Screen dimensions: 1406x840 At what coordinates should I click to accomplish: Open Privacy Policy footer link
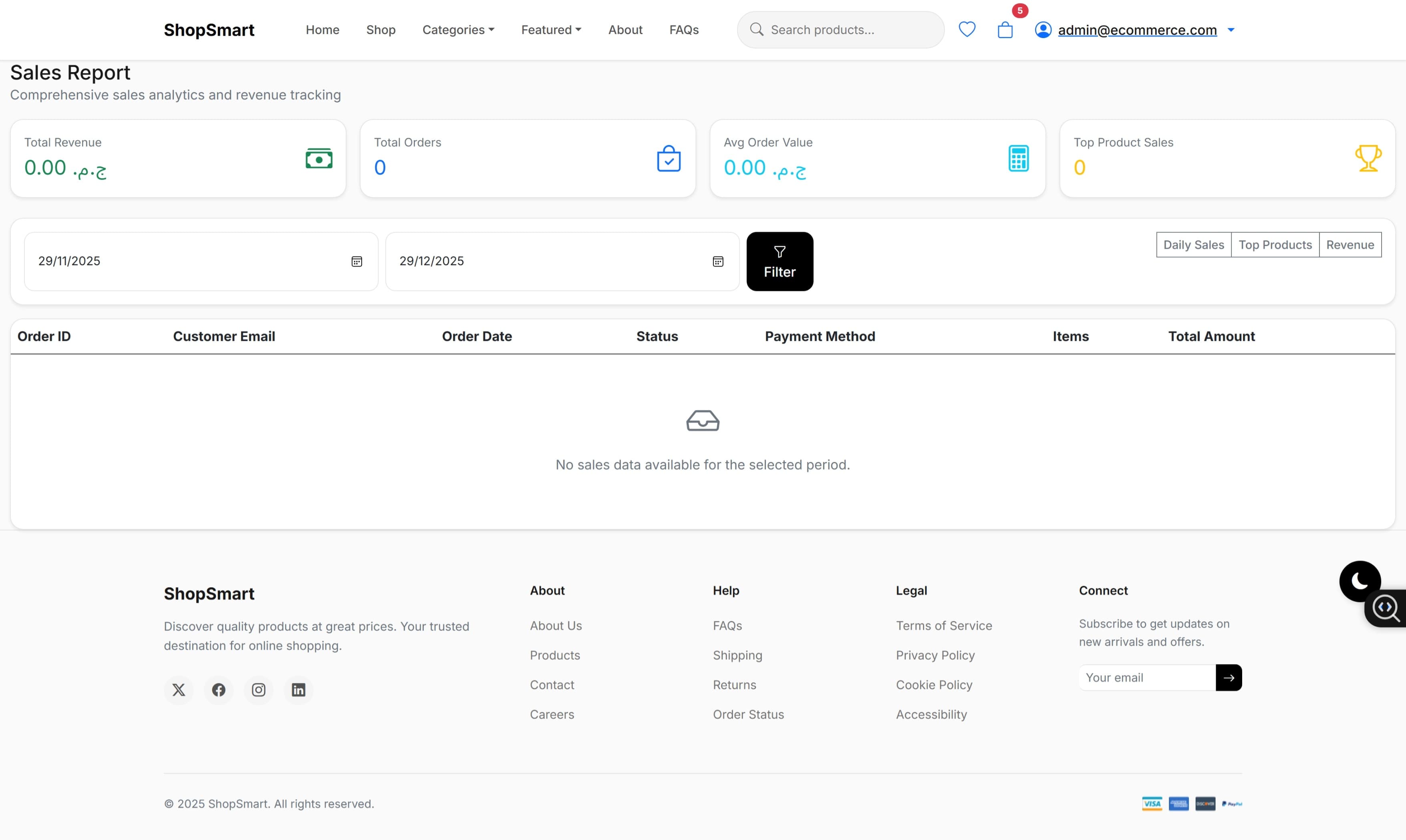coord(935,655)
